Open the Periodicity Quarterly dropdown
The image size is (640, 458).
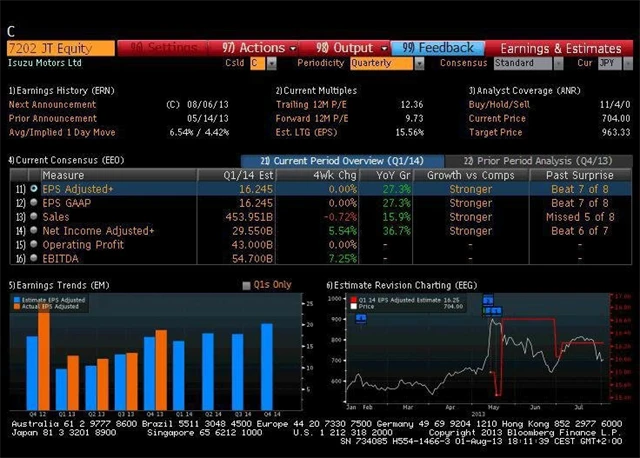[419, 63]
